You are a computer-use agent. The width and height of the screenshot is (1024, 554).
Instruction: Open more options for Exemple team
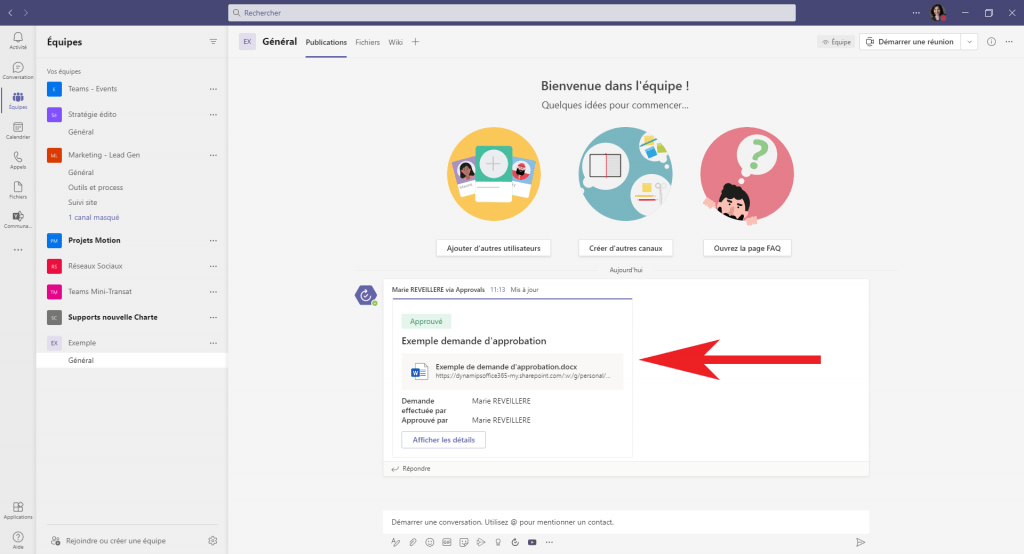tap(213, 343)
